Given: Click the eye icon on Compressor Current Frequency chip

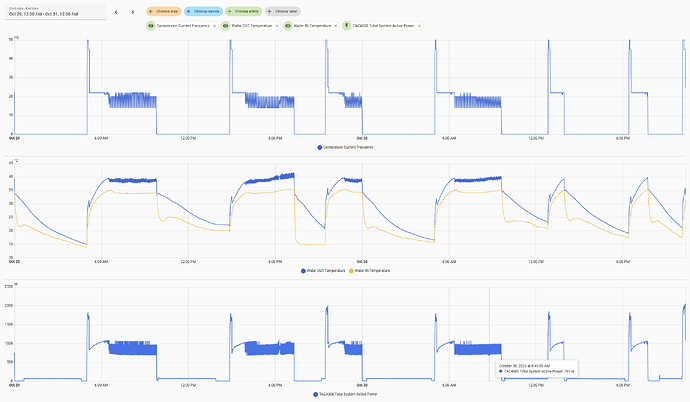Looking at the screenshot, I should (x=150, y=25).
